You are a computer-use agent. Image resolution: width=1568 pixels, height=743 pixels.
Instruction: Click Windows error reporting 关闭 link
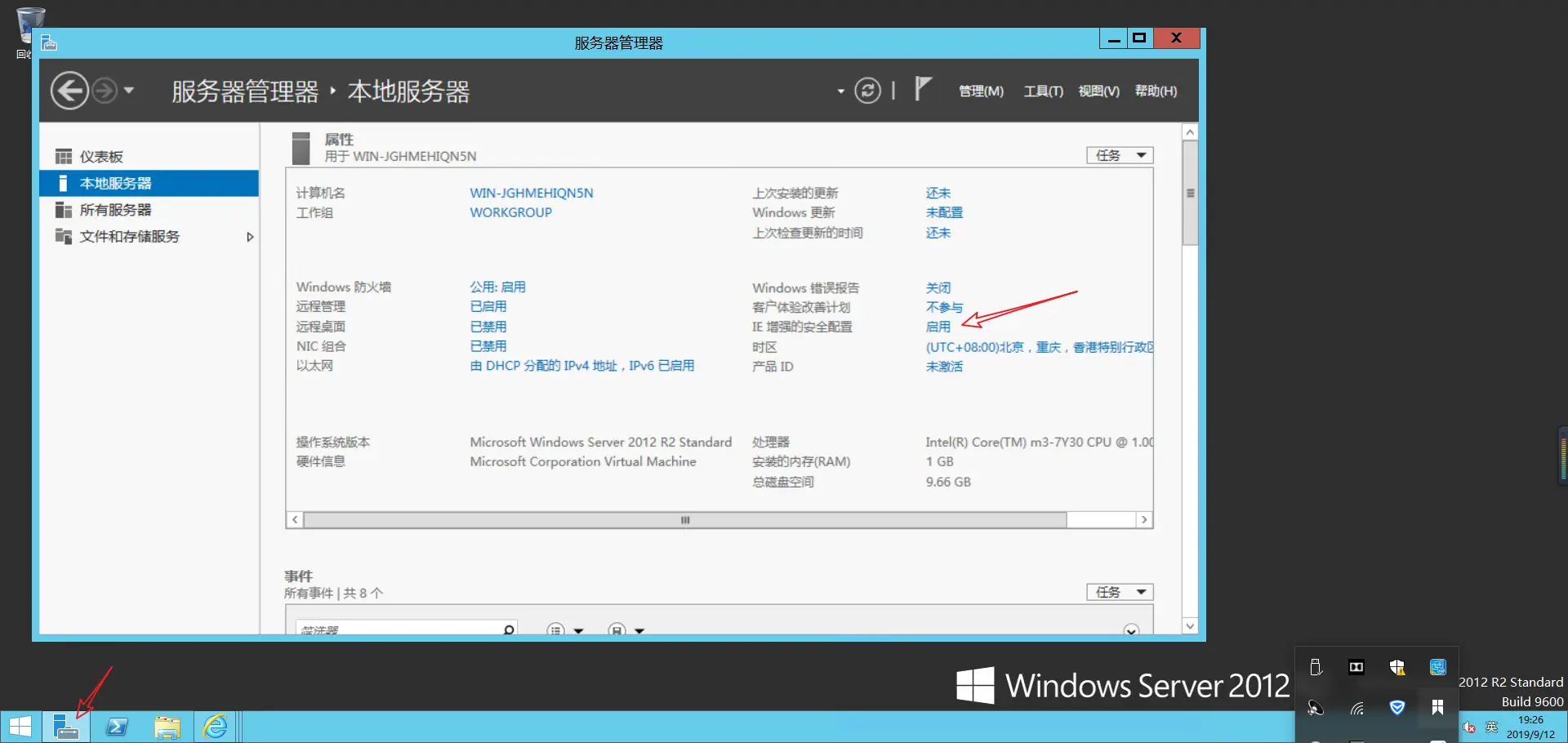point(938,288)
